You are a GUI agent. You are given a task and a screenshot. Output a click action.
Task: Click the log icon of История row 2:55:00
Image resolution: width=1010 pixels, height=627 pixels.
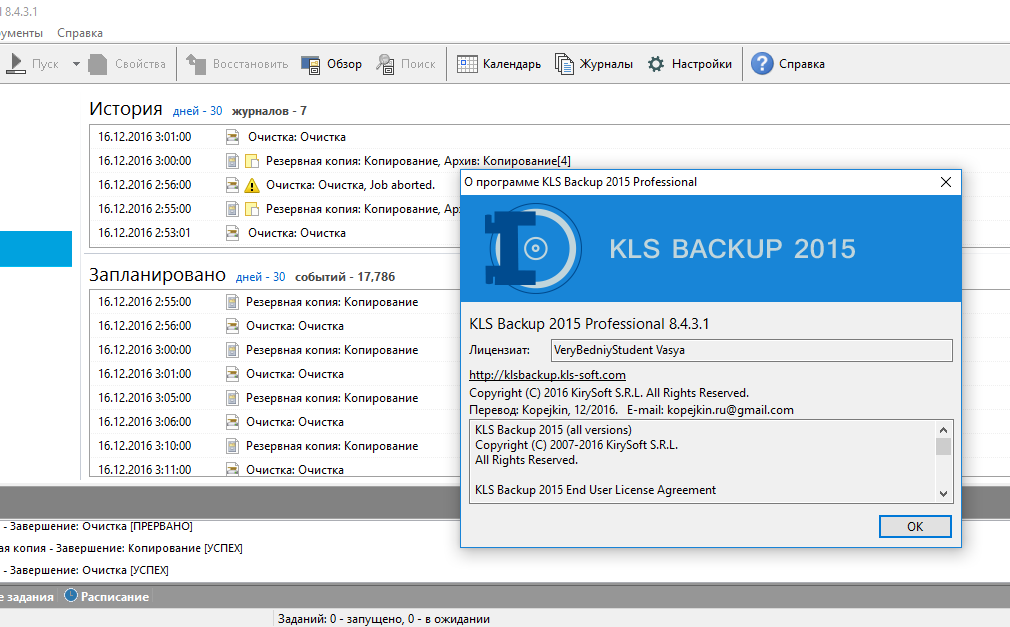(233, 209)
